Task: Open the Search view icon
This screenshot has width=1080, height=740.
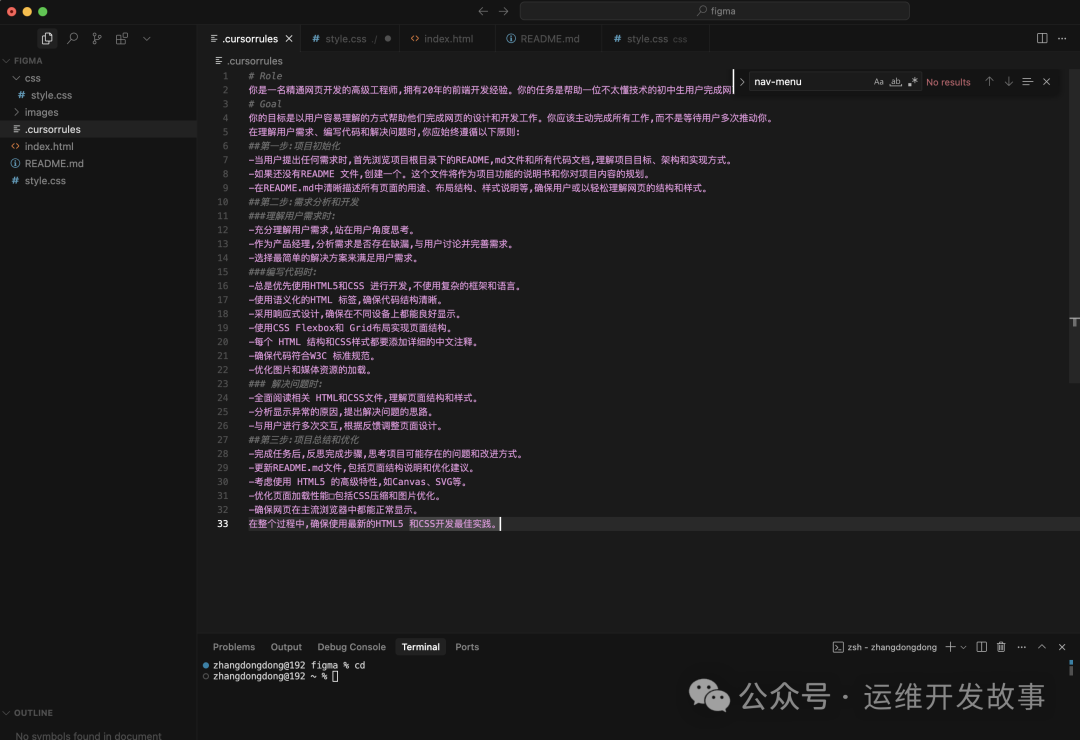Action: tap(72, 39)
